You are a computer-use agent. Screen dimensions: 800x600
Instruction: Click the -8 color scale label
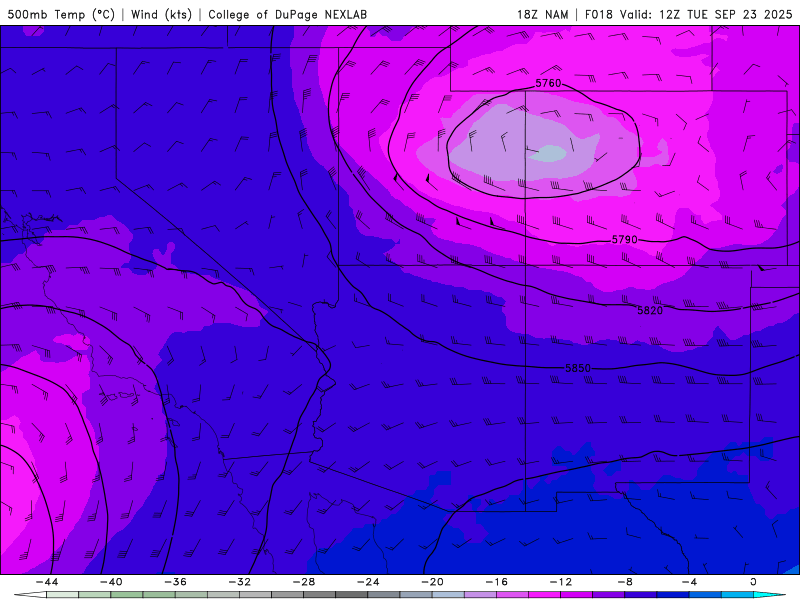click(626, 582)
